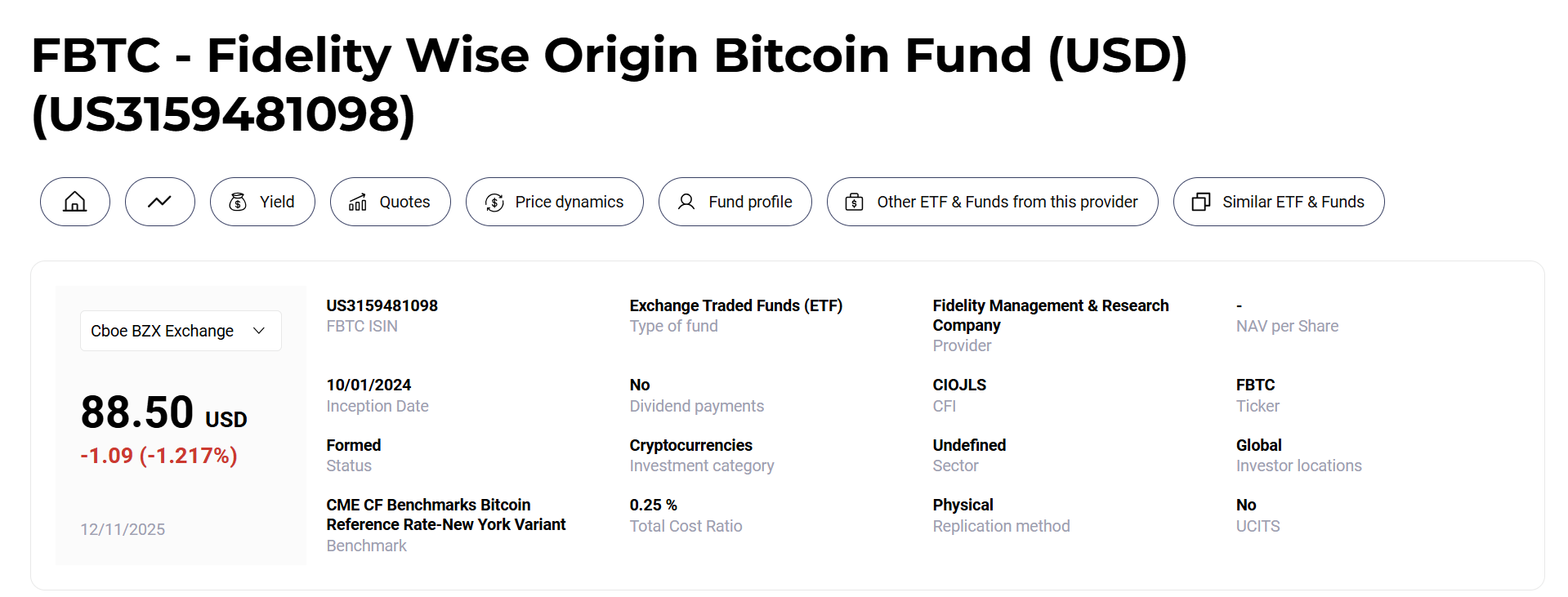The image size is (1568, 597).
Task: Click the dollar cycle Price dynamics icon
Action: pyautogui.click(x=494, y=202)
